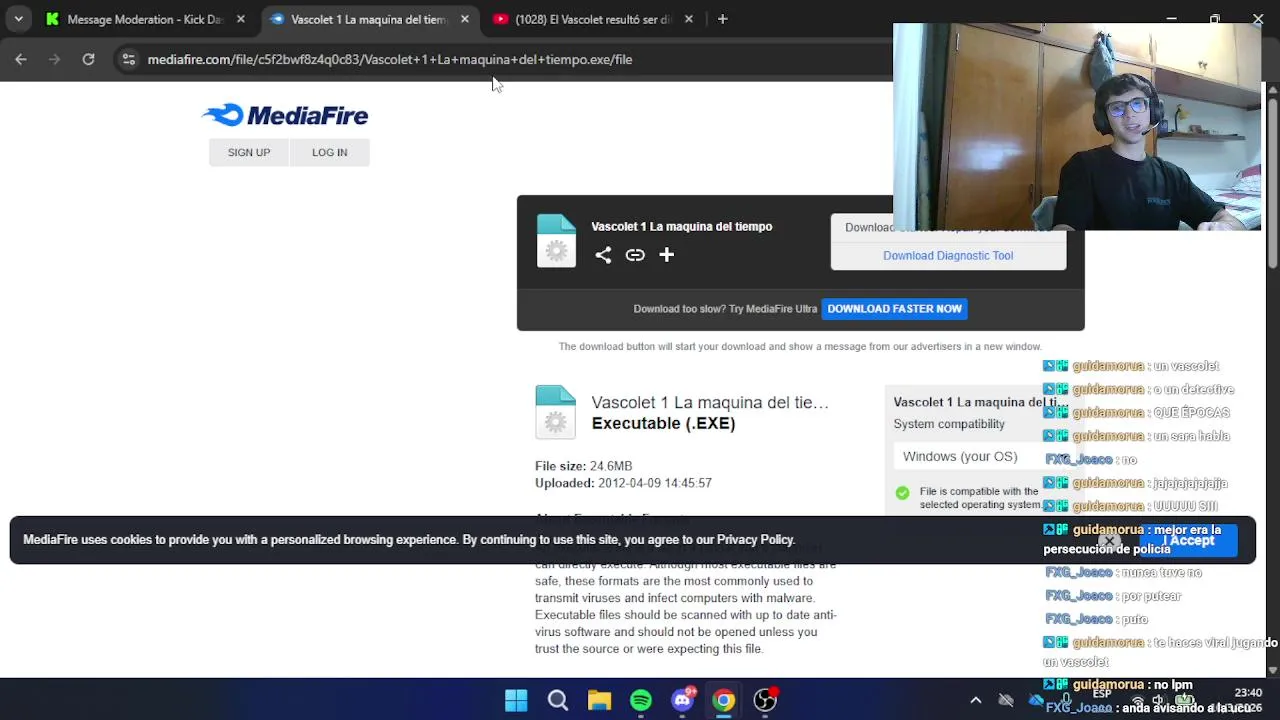This screenshot has height=720, width=1280.
Task: Reload the page
Action: [x=88, y=59]
